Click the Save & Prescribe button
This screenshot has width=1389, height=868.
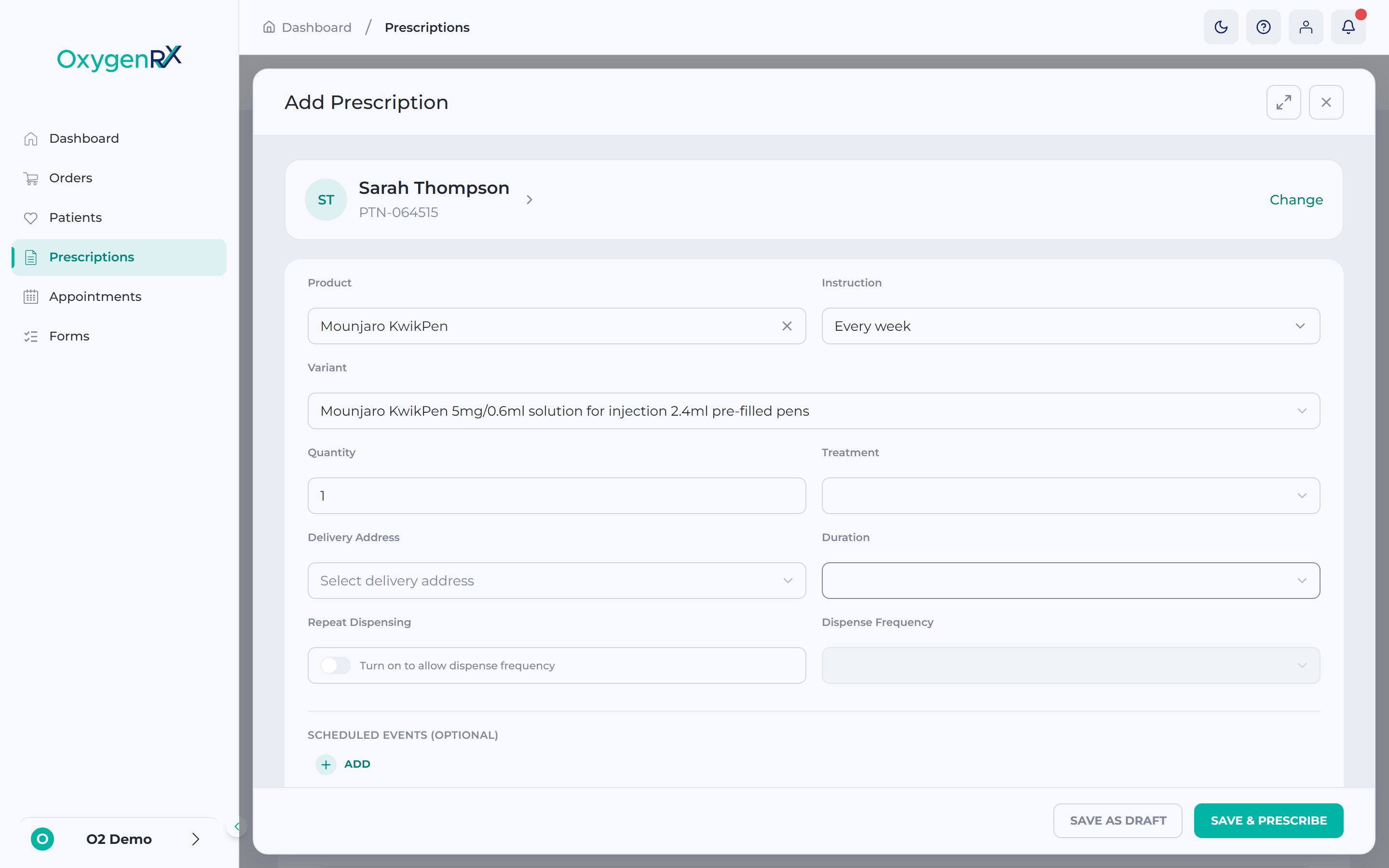pos(1268,820)
